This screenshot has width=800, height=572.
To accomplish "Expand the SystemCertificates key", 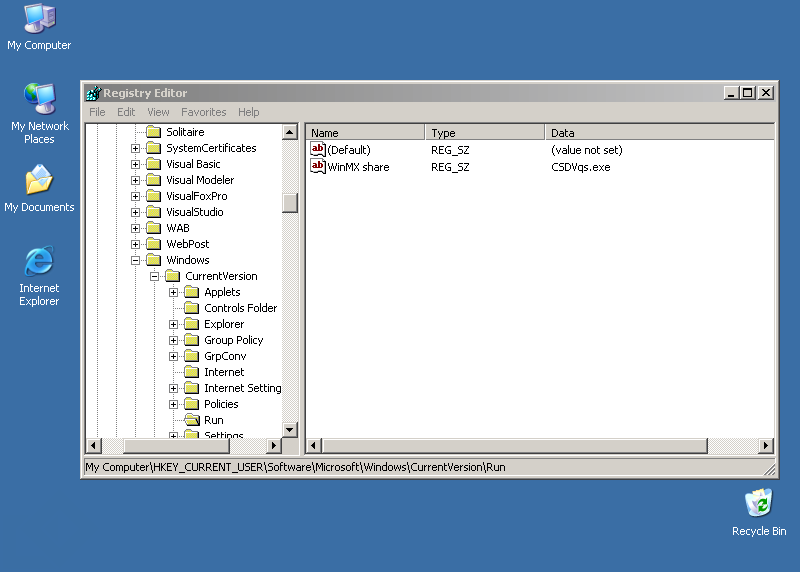I will pyautogui.click(x=135, y=148).
